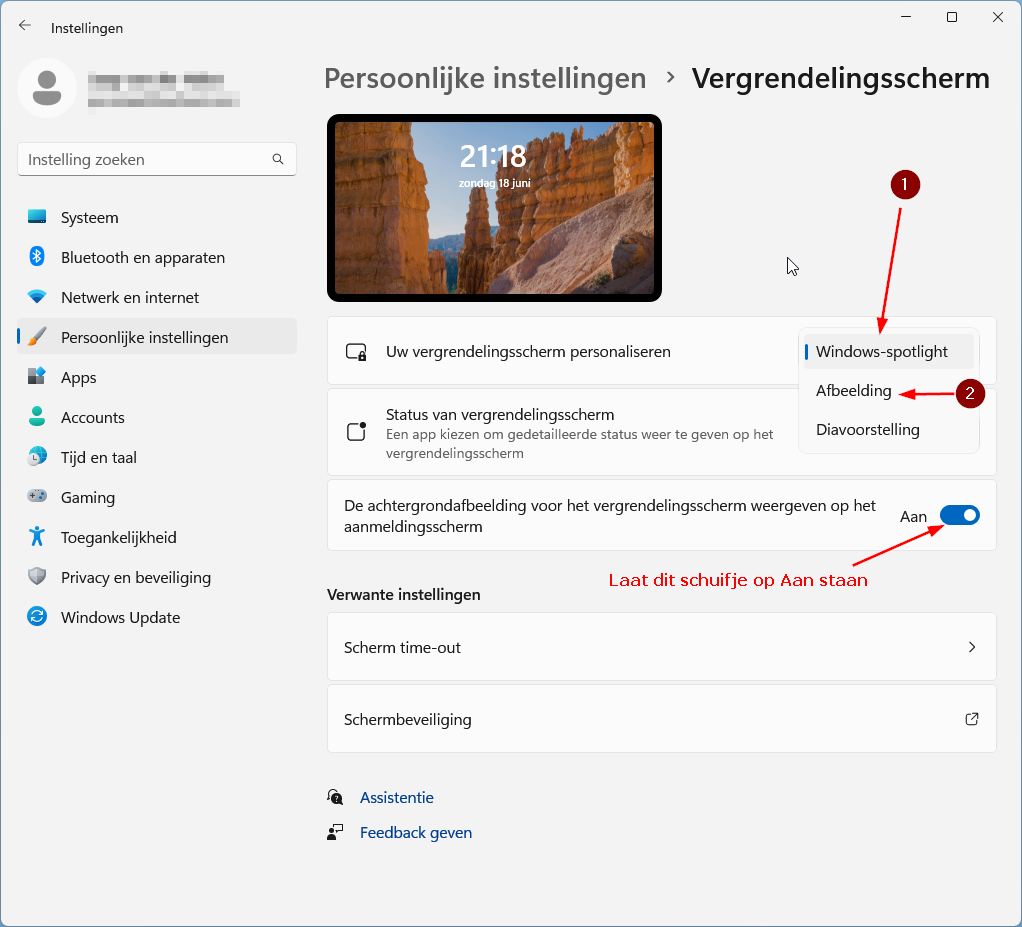Image resolution: width=1022 pixels, height=927 pixels.
Task: Open Tijd en taal settings section
Action: (99, 457)
